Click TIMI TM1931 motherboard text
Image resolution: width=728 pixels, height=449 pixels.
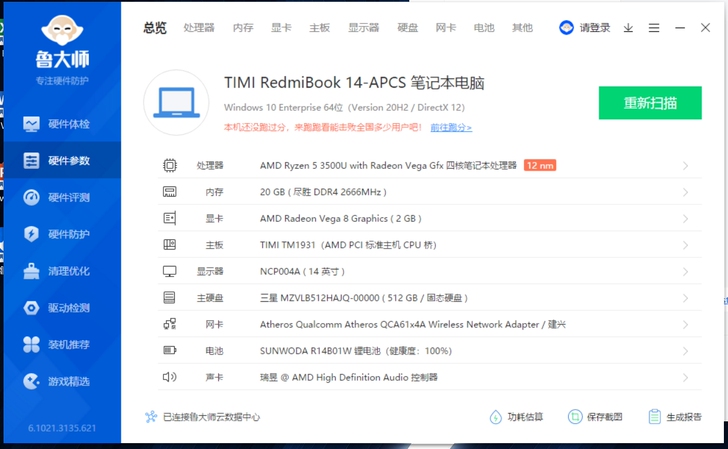coord(348,245)
